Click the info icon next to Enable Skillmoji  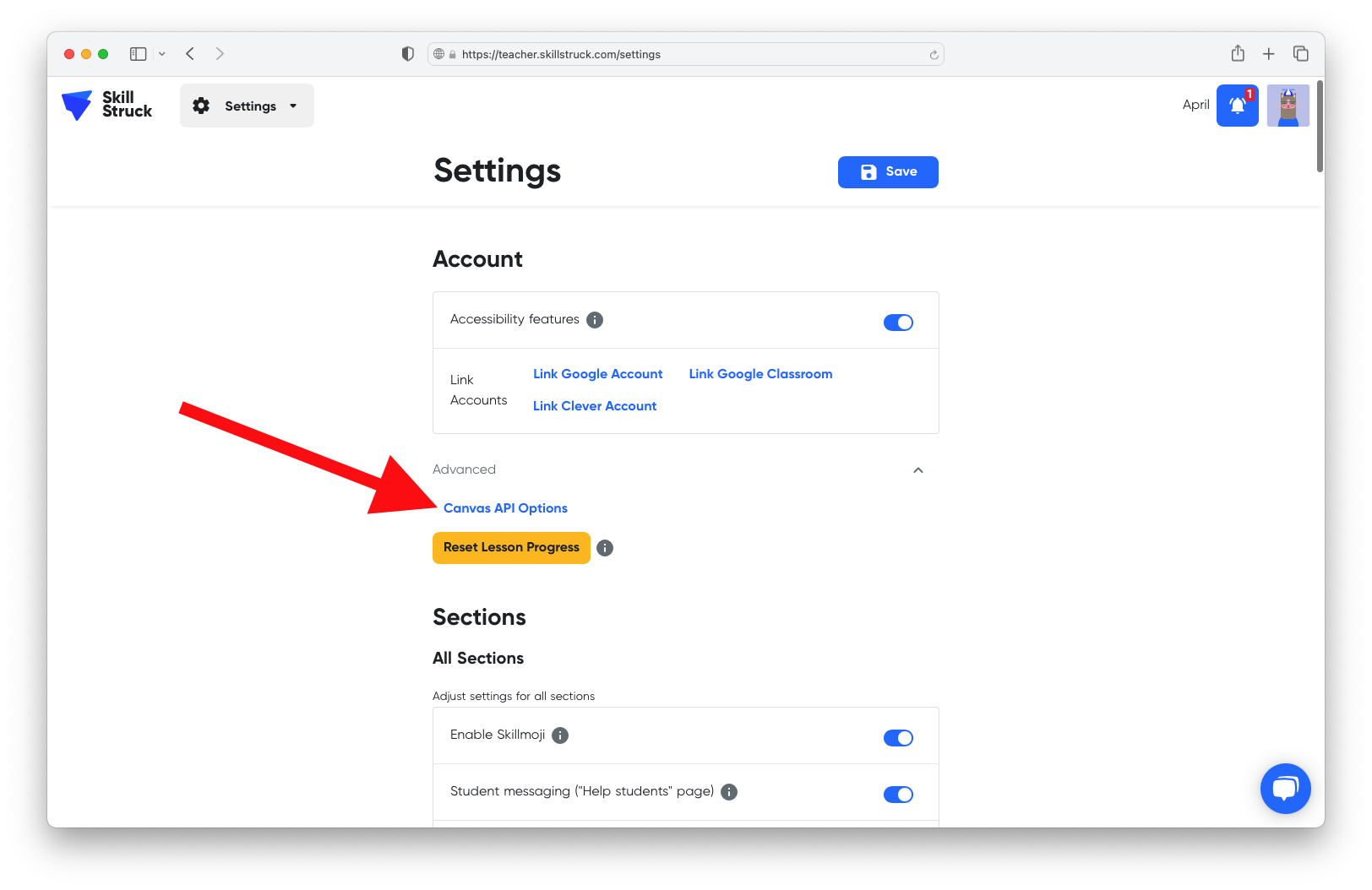(559, 735)
